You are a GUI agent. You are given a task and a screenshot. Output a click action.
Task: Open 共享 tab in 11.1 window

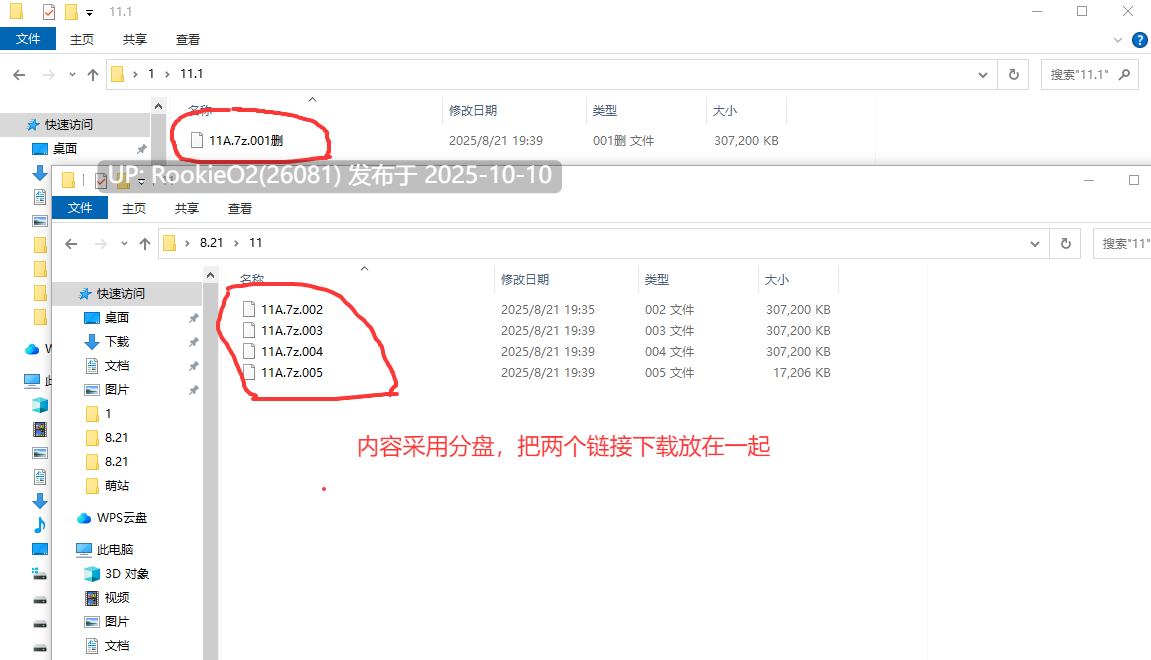click(134, 40)
